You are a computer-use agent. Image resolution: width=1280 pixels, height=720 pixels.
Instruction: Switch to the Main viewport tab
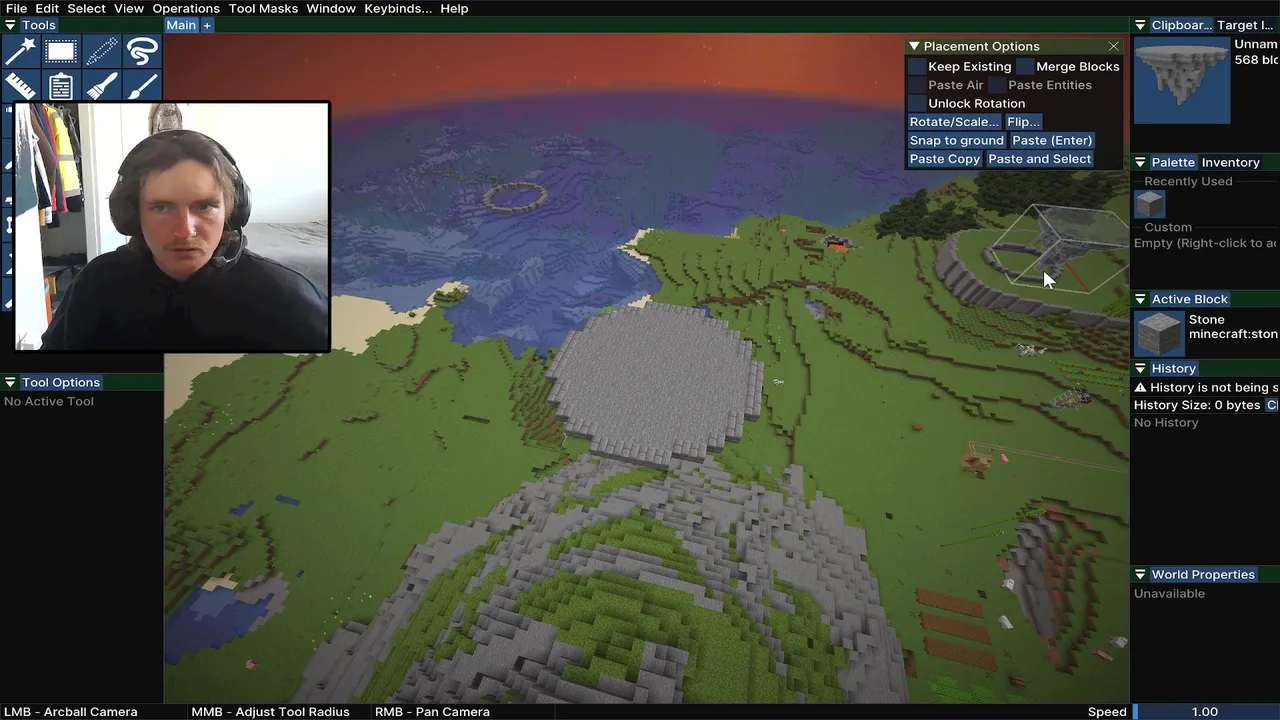[181, 25]
